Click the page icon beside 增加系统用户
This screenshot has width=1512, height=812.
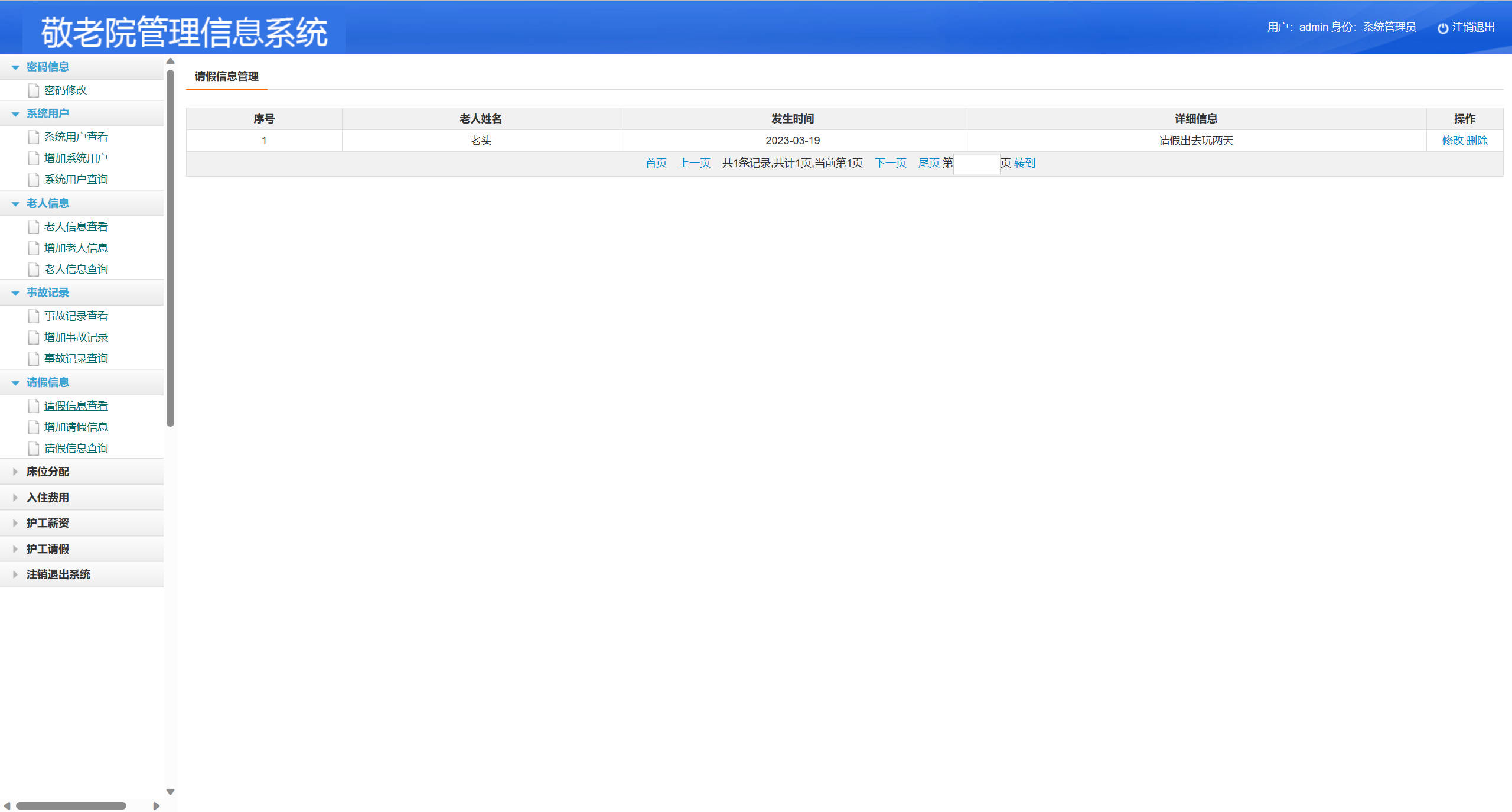click(x=34, y=158)
